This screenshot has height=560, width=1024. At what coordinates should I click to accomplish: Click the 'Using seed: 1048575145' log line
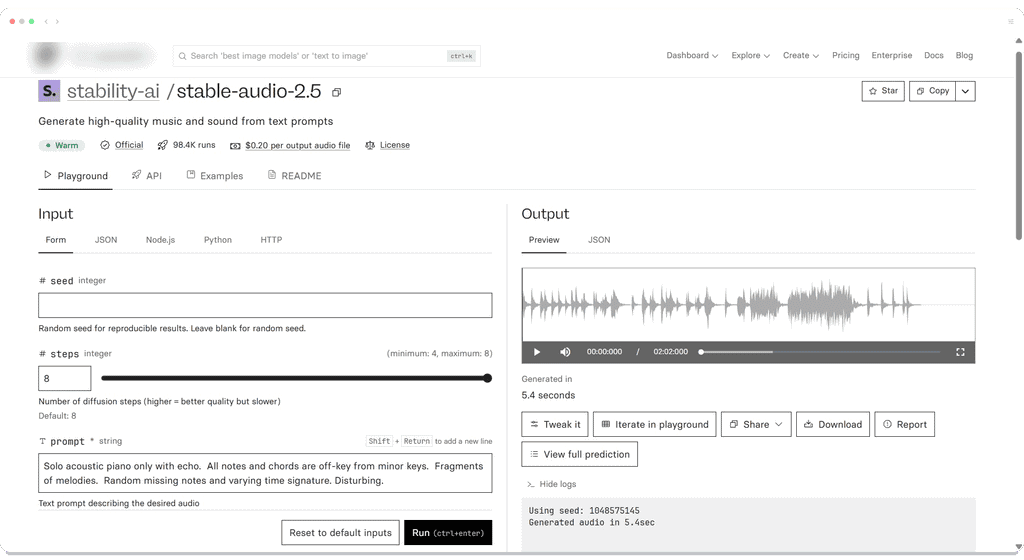click(584, 510)
